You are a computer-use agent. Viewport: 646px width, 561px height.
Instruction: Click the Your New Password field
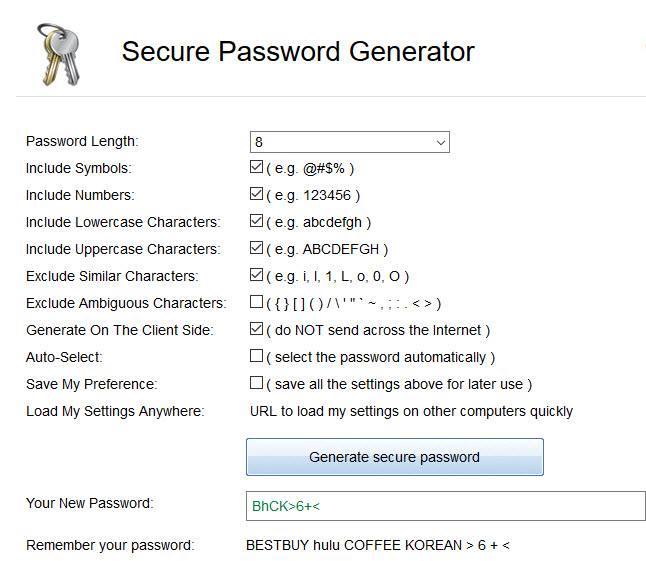(x=446, y=506)
